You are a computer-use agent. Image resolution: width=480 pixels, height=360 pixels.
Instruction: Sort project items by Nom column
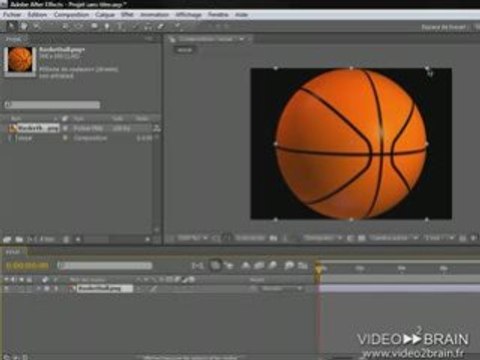16,119
